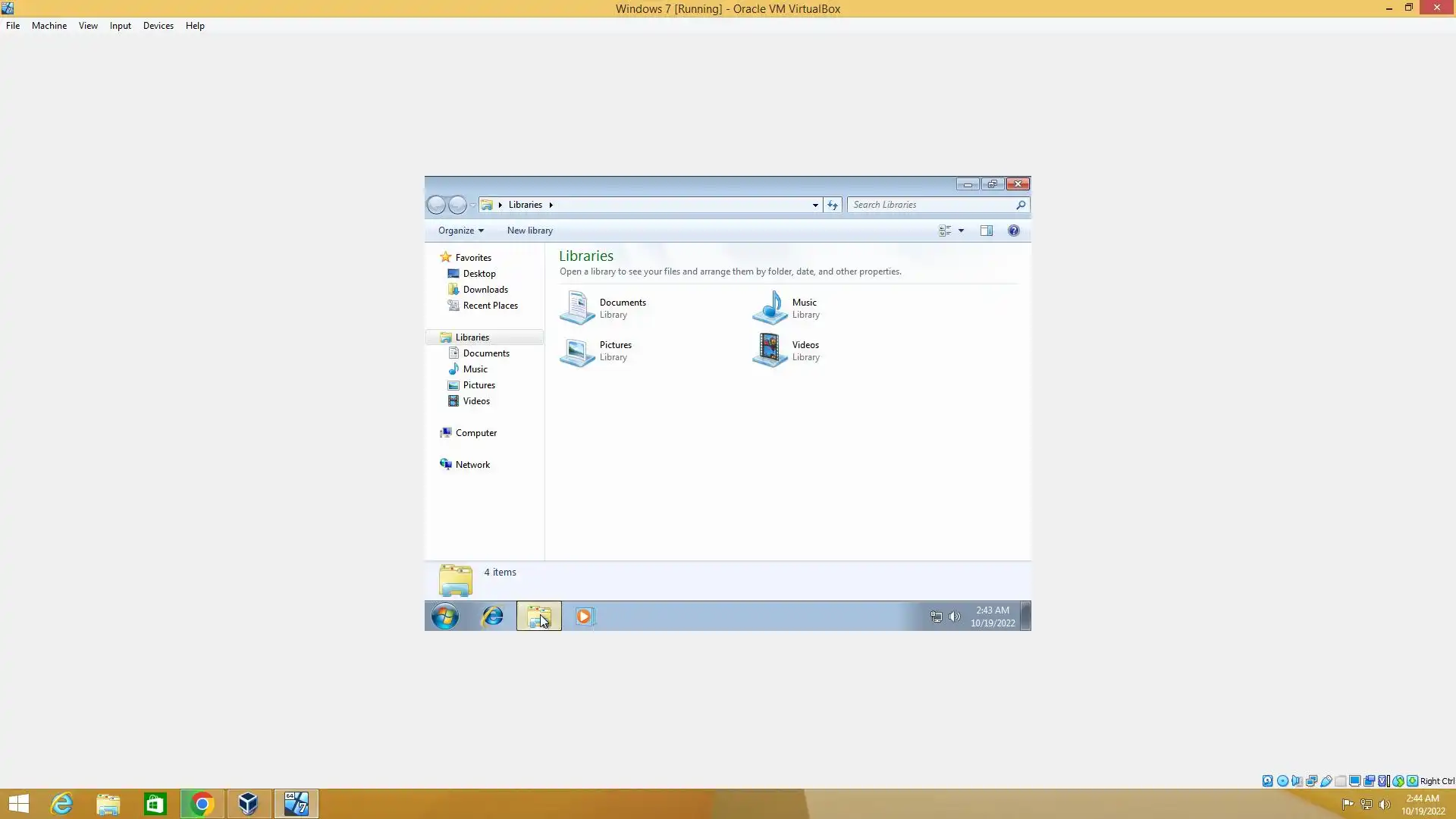Open the Machine menu in VirtualBox
The width and height of the screenshot is (1456, 819).
click(x=49, y=26)
